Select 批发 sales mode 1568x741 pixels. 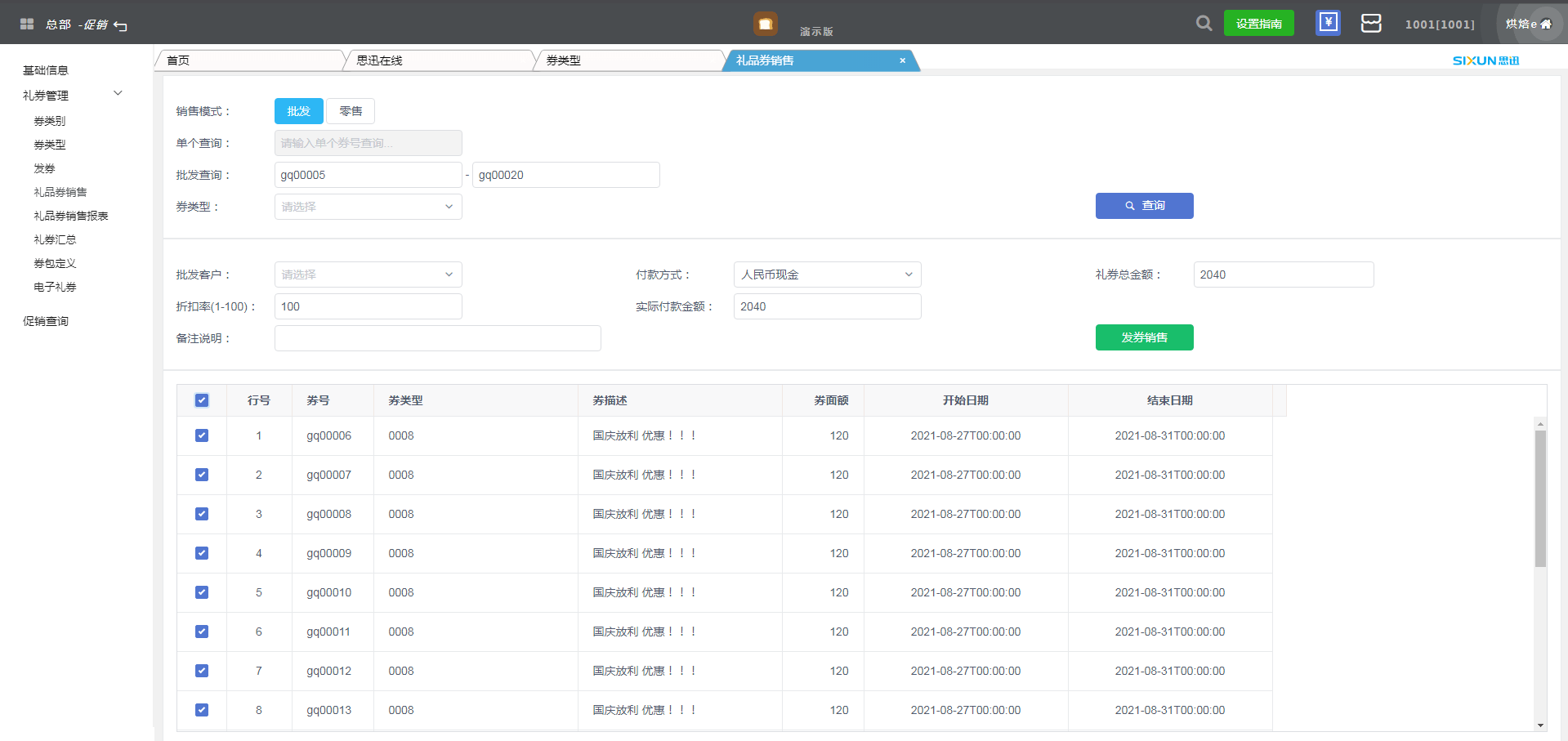(299, 111)
